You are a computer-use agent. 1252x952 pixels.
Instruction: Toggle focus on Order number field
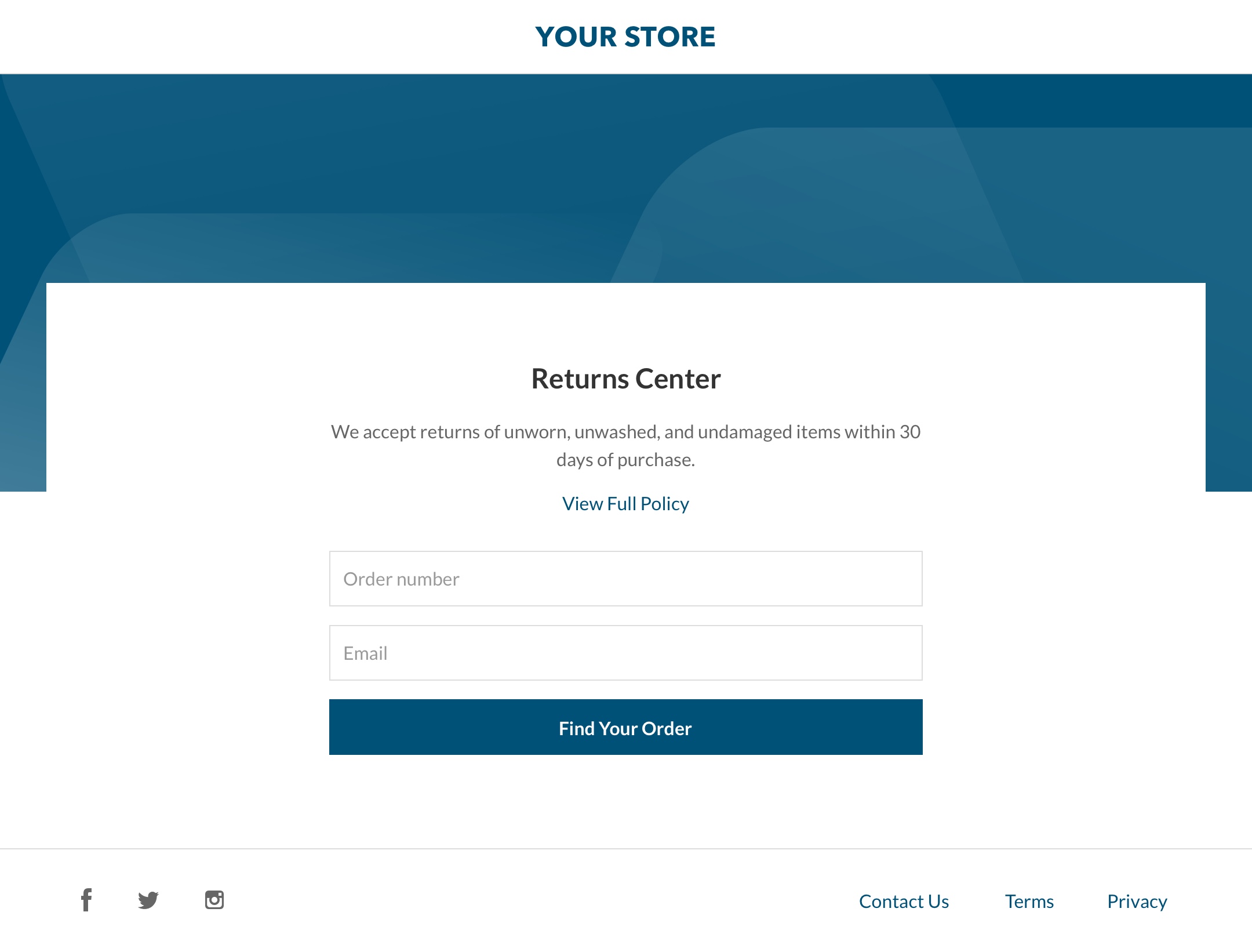click(625, 578)
